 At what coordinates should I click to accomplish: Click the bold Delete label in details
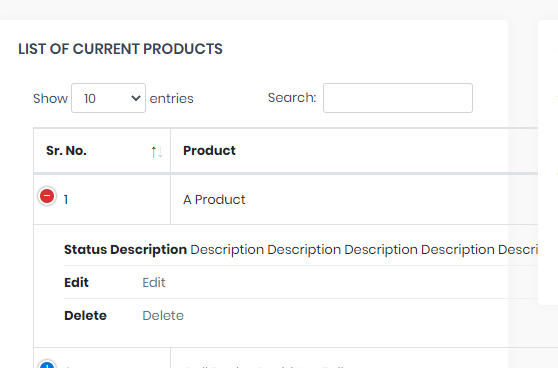[x=85, y=316]
